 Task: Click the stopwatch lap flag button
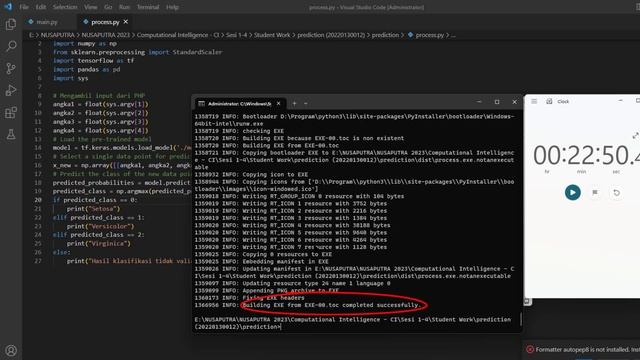tap(595, 192)
